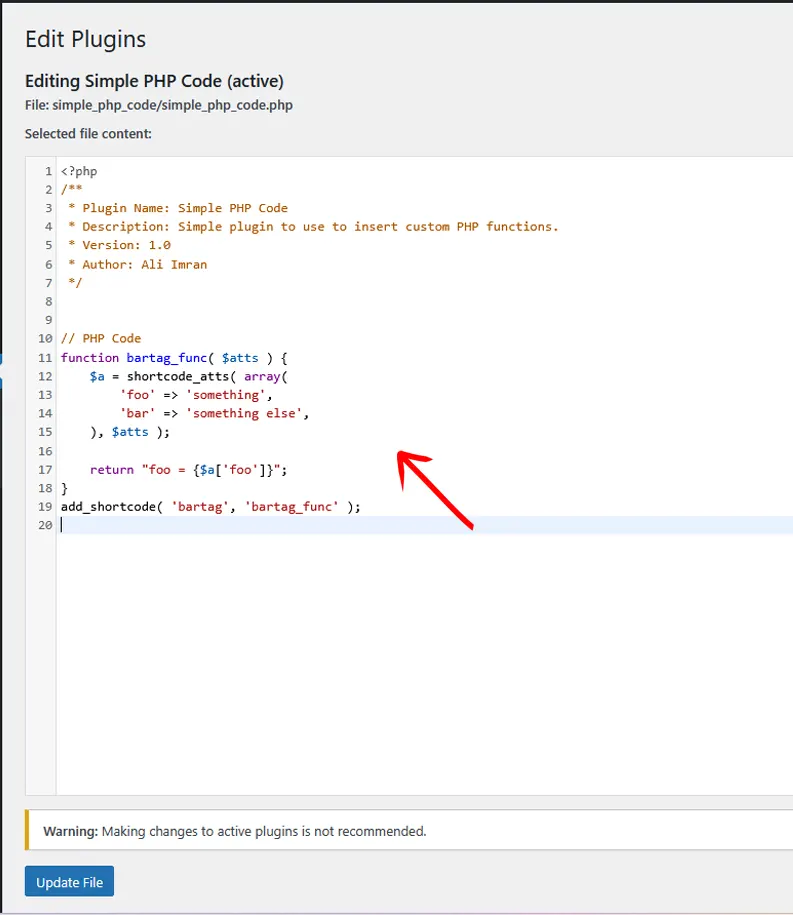Image resolution: width=793 pixels, height=915 pixels.
Task: Click the $atts variable on line 15
Action: point(133,432)
